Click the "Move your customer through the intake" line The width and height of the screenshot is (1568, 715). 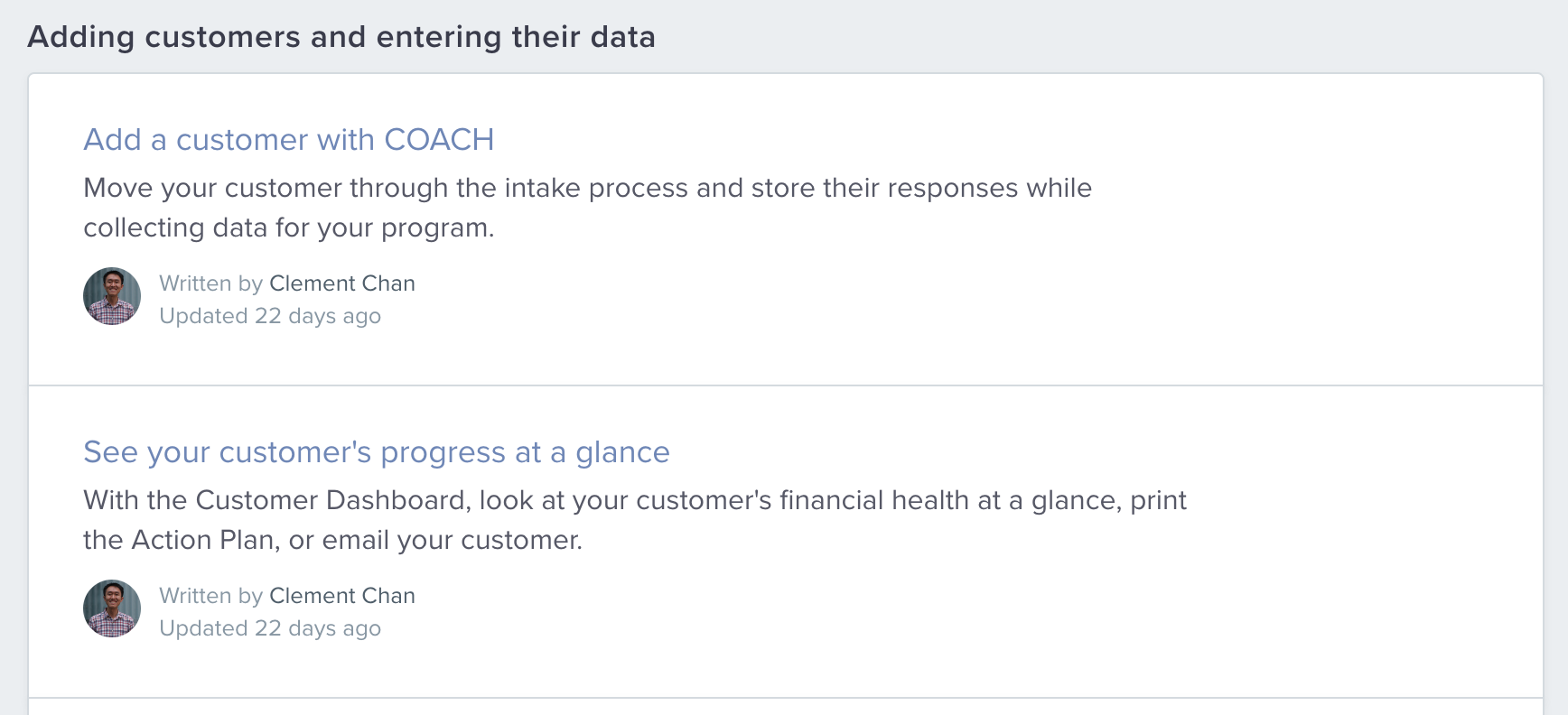(588, 188)
